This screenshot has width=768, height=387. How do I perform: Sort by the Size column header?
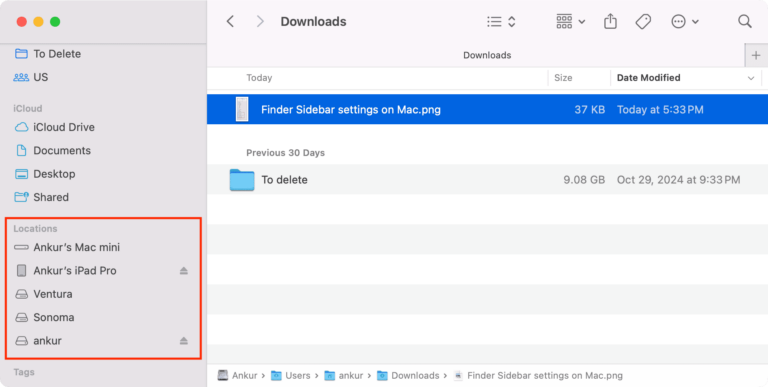click(563, 77)
